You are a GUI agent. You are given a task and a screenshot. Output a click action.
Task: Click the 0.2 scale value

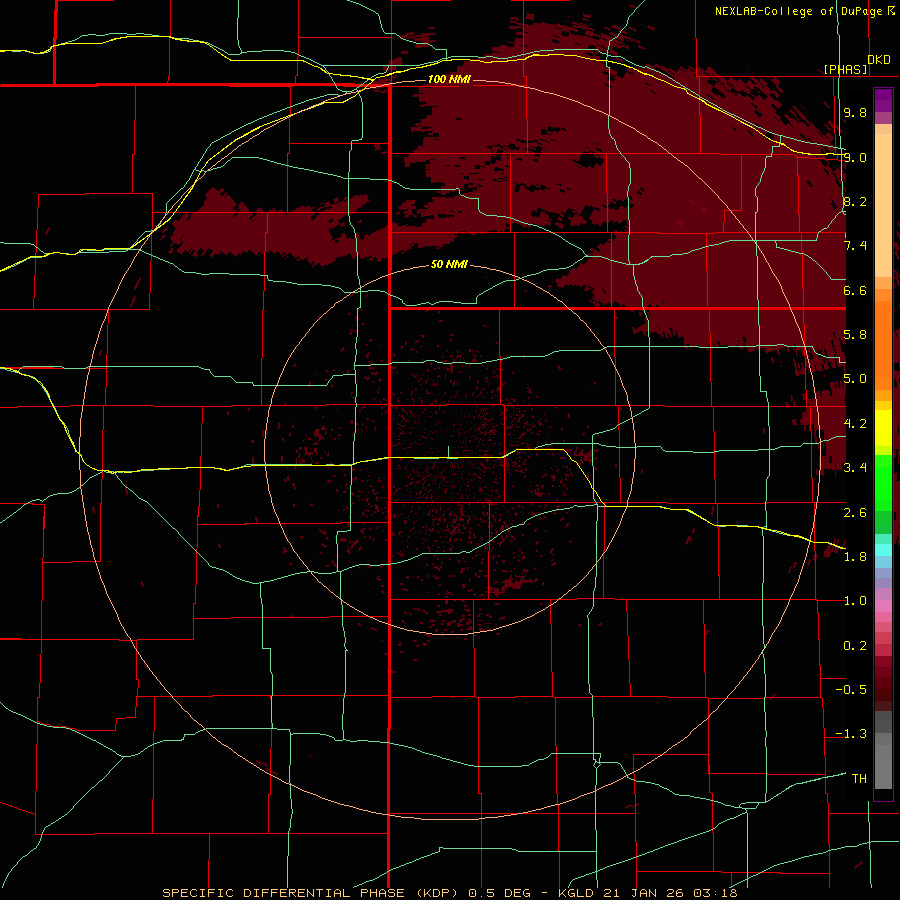(855, 646)
